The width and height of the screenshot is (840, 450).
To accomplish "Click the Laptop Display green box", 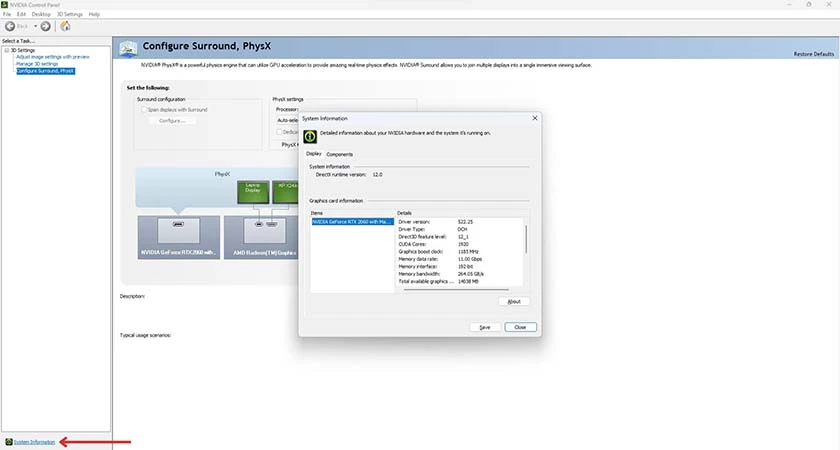I will tap(253, 192).
